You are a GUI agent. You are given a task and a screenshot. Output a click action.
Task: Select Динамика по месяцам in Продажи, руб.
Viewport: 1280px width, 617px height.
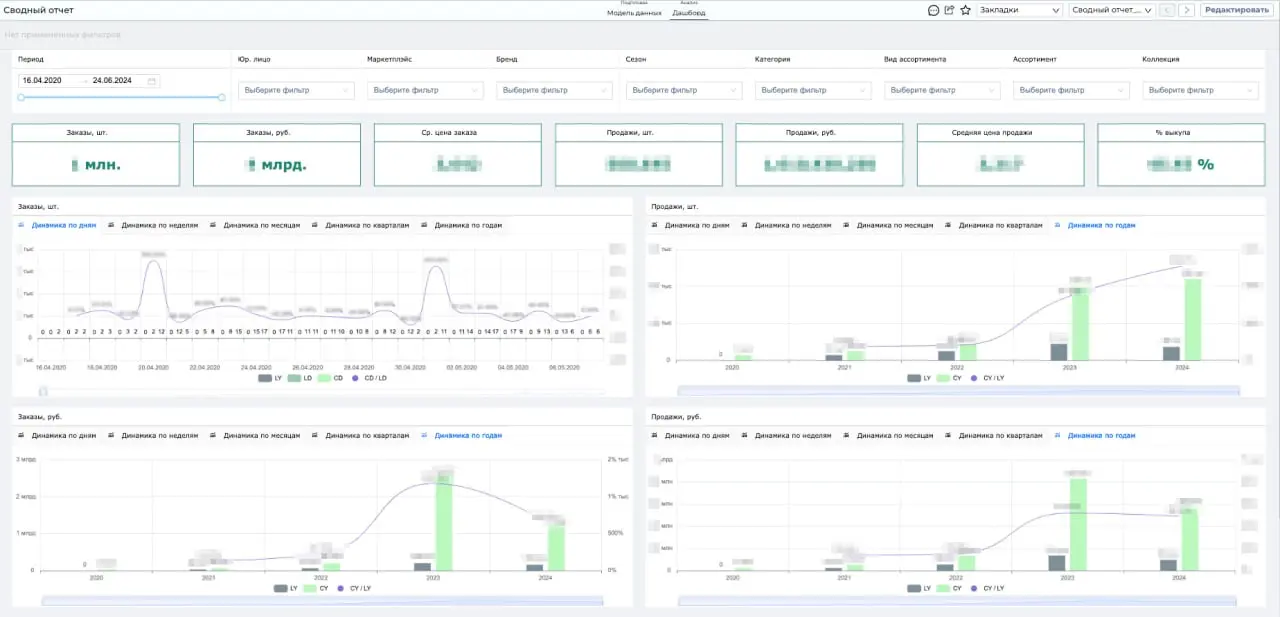pos(887,436)
